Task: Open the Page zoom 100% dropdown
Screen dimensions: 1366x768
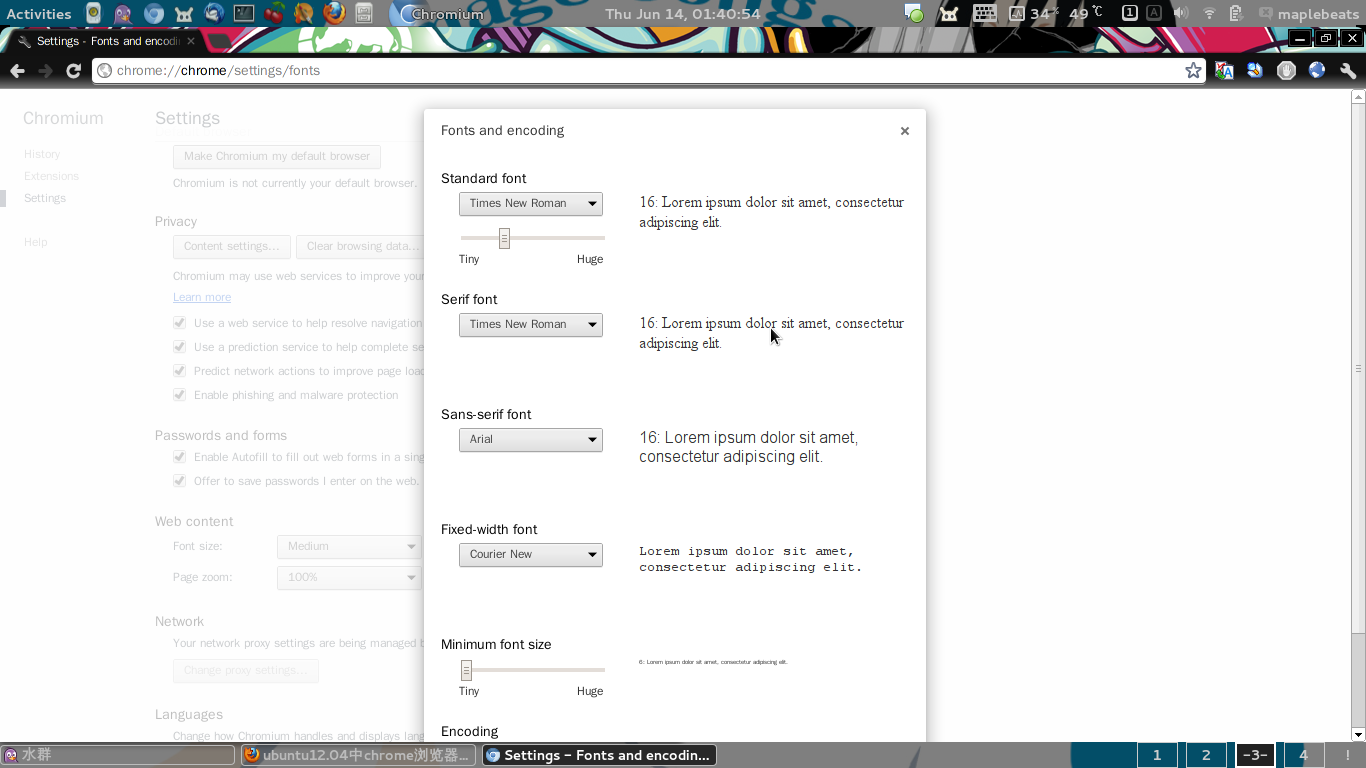Action: point(349,577)
